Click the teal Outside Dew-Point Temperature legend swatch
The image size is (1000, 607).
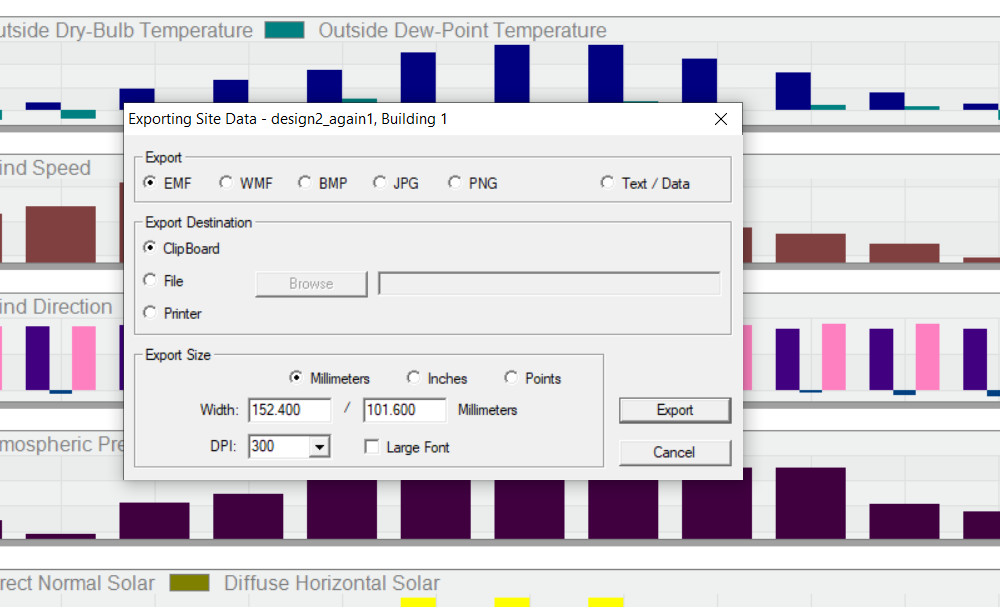coord(284,30)
